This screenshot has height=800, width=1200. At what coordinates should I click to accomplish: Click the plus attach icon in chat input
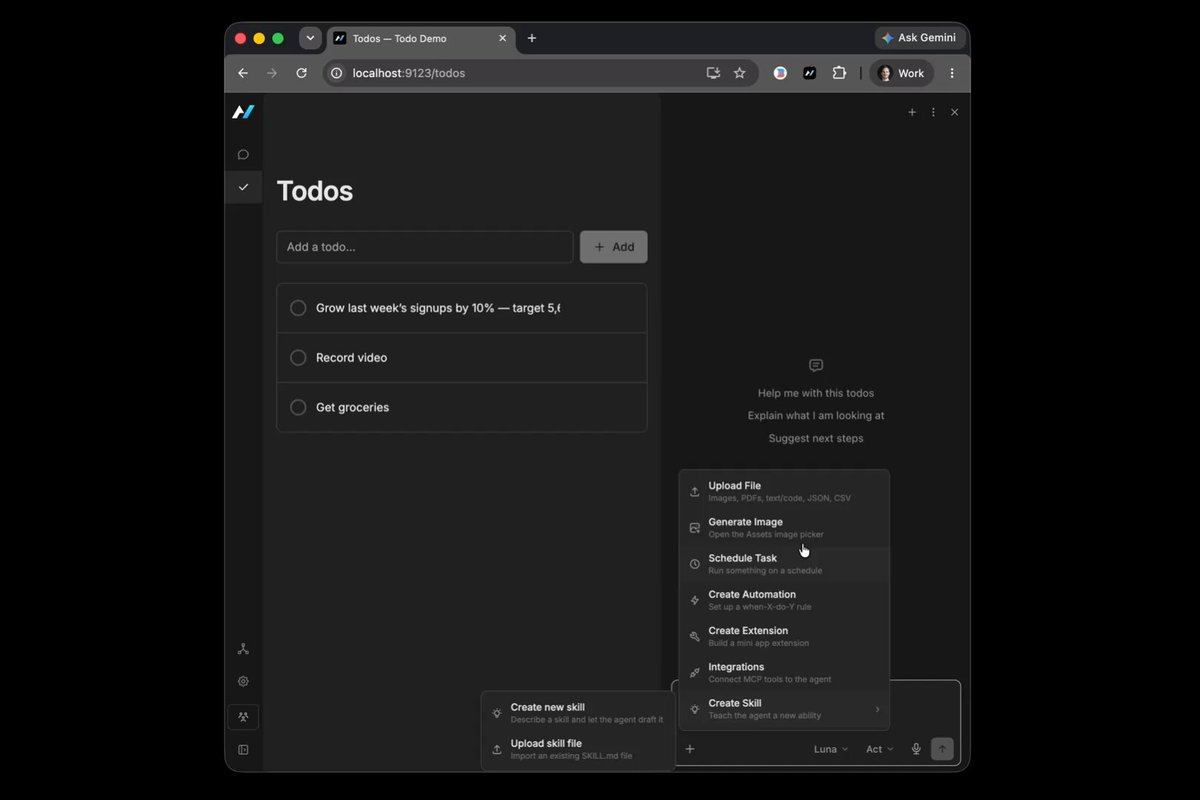690,749
